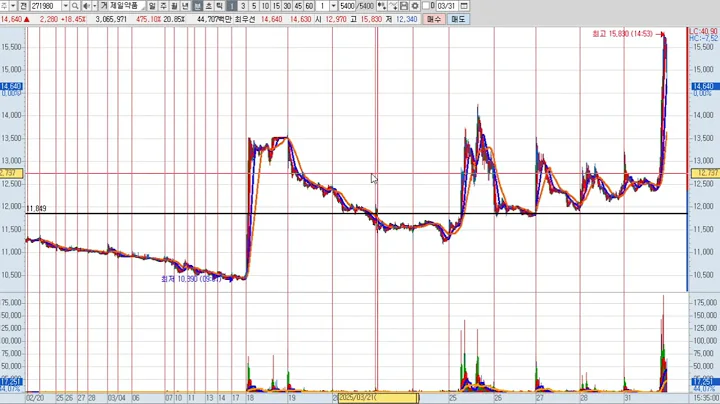This screenshot has height=404, width=720.
Task: Click the custom interval input showing 1
Action: coord(322,6)
